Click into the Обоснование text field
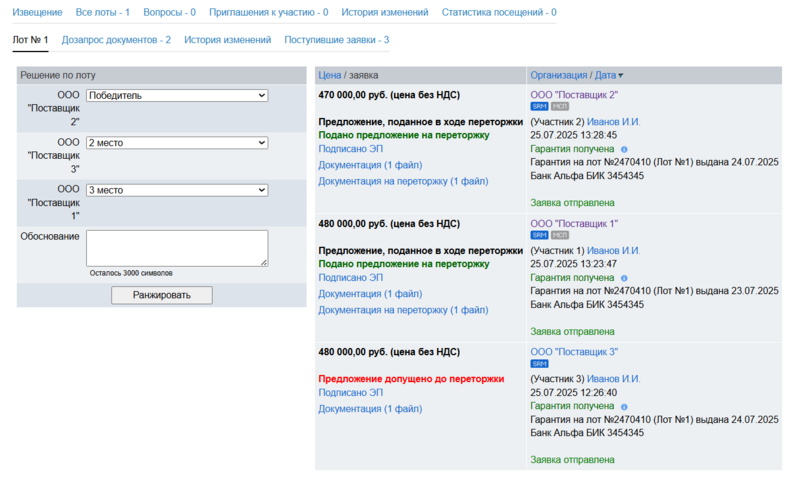This screenshot has height=484, width=800. click(177, 247)
